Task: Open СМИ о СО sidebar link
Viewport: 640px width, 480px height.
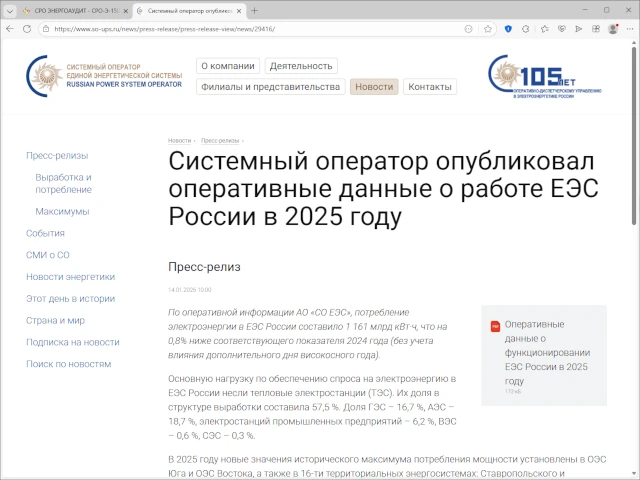Action: pyautogui.click(x=48, y=255)
